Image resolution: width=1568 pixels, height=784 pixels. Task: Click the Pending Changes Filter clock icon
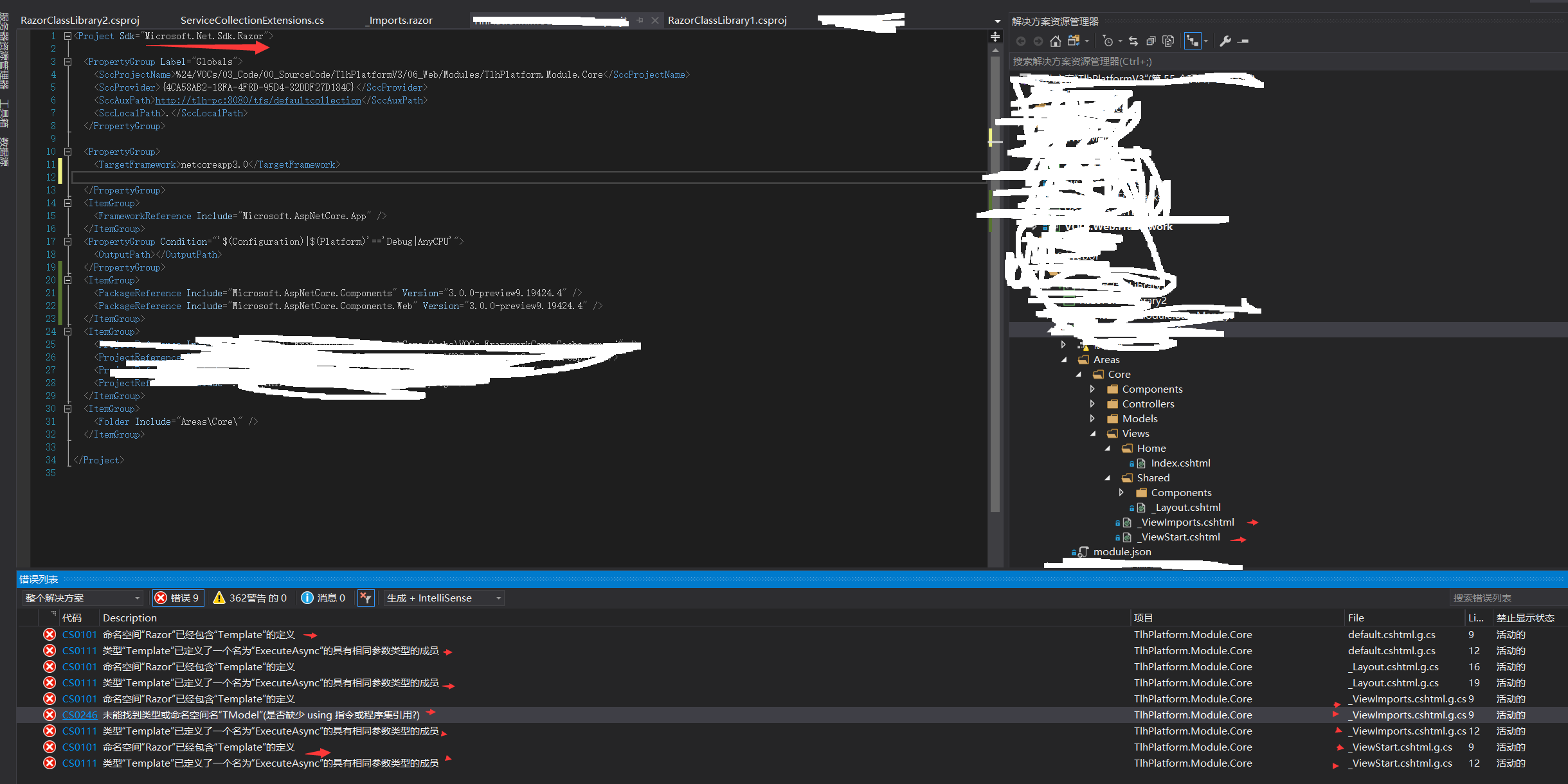click(x=1108, y=41)
